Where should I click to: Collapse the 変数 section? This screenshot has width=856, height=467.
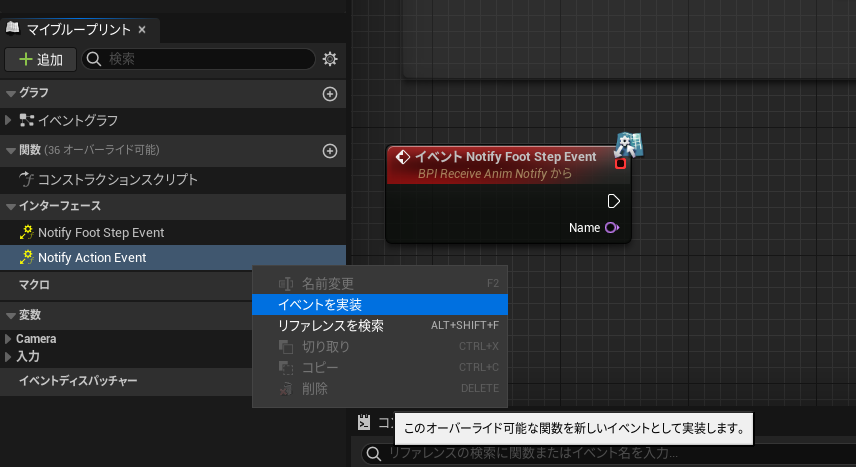[10, 315]
